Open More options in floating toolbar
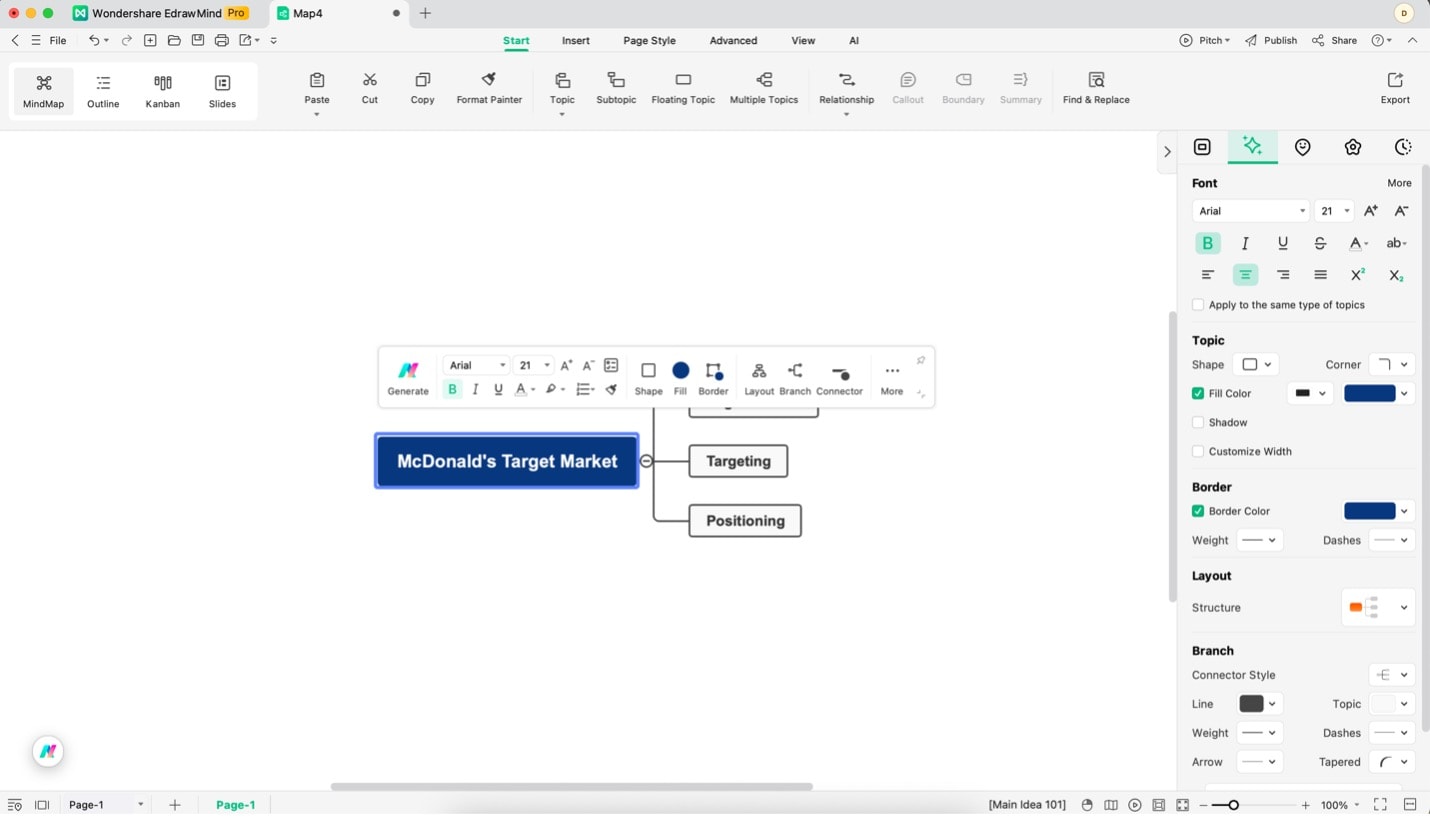The image size is (1430, 818). click(892, 378)
